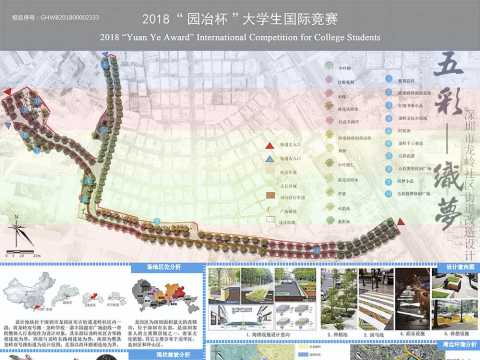Click the 基地区位分析 blue section header

point(167,267)
